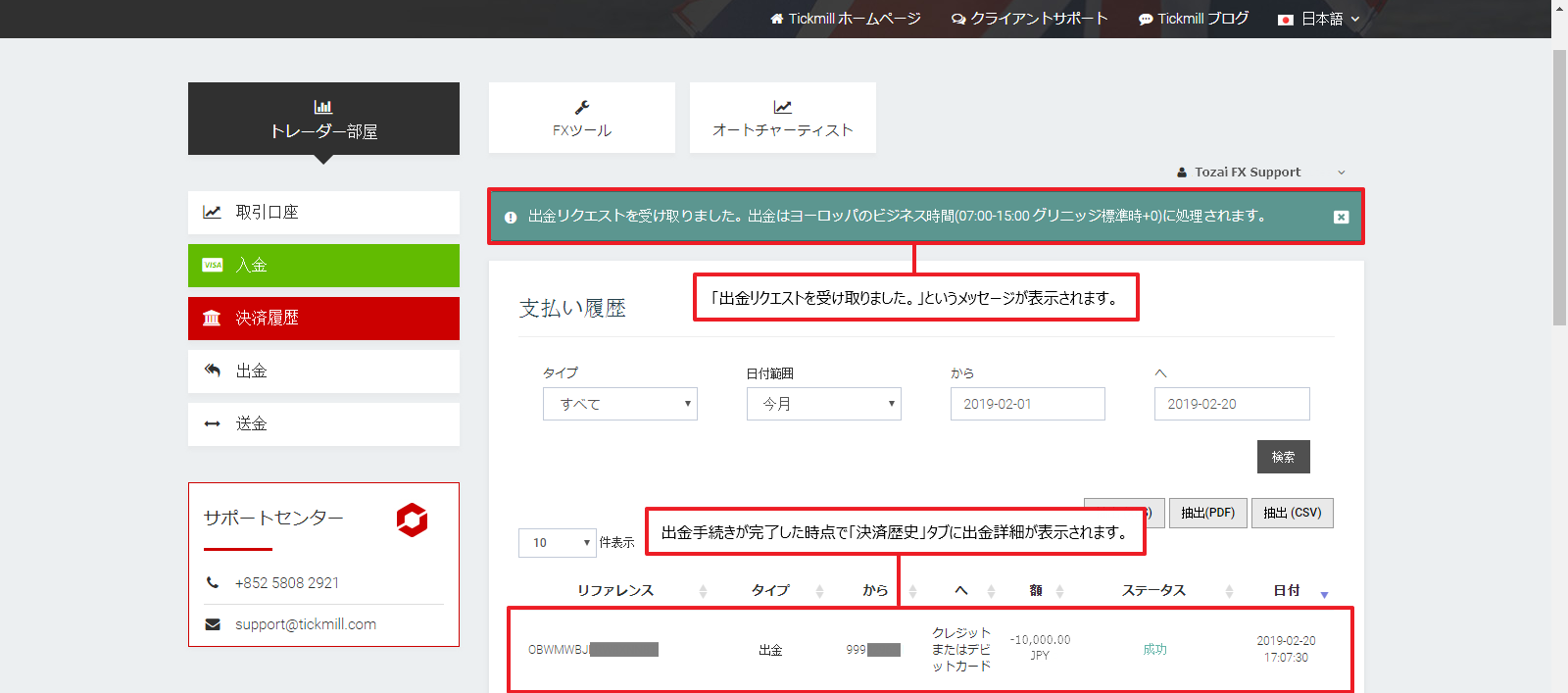Click the phone icon in サポートセンター
Viewport: 1568px width, 693px height.
[213, 582]
